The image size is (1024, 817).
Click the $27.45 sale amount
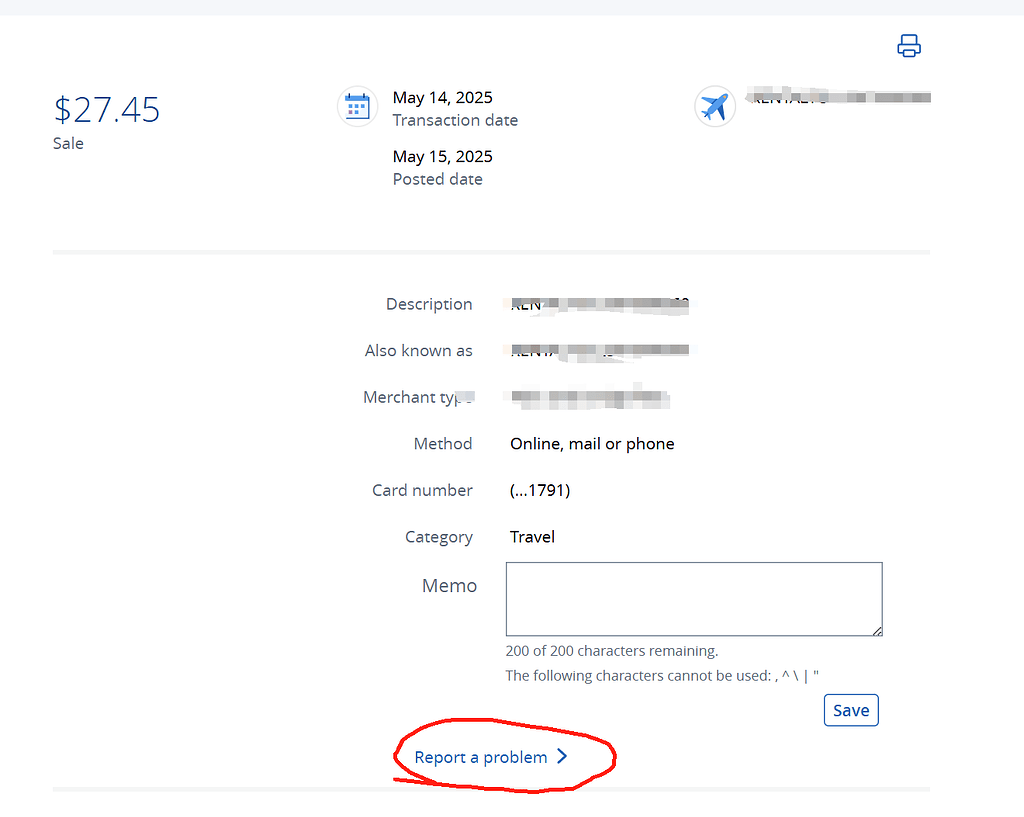point(106,109)
